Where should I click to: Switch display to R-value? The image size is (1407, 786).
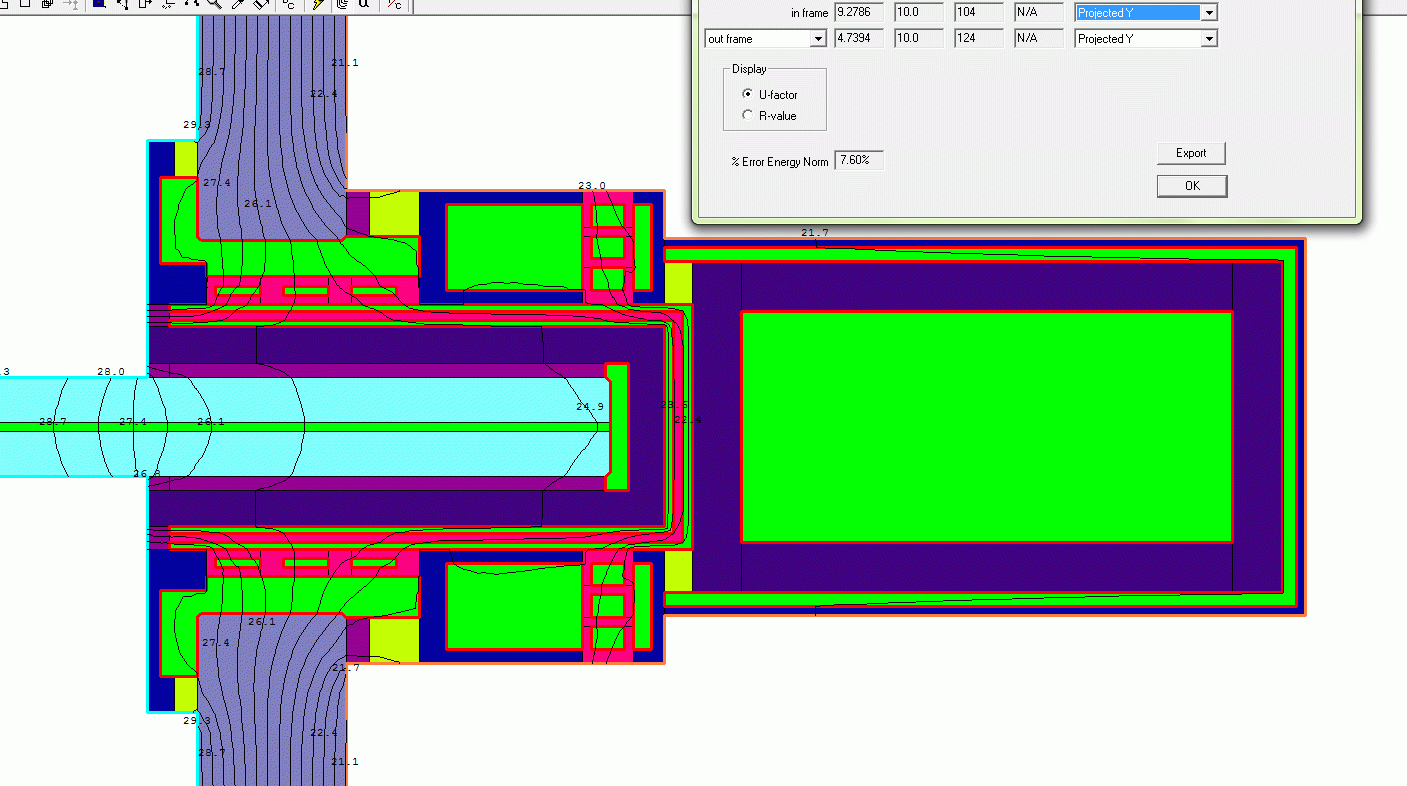(x=747, y=116)
